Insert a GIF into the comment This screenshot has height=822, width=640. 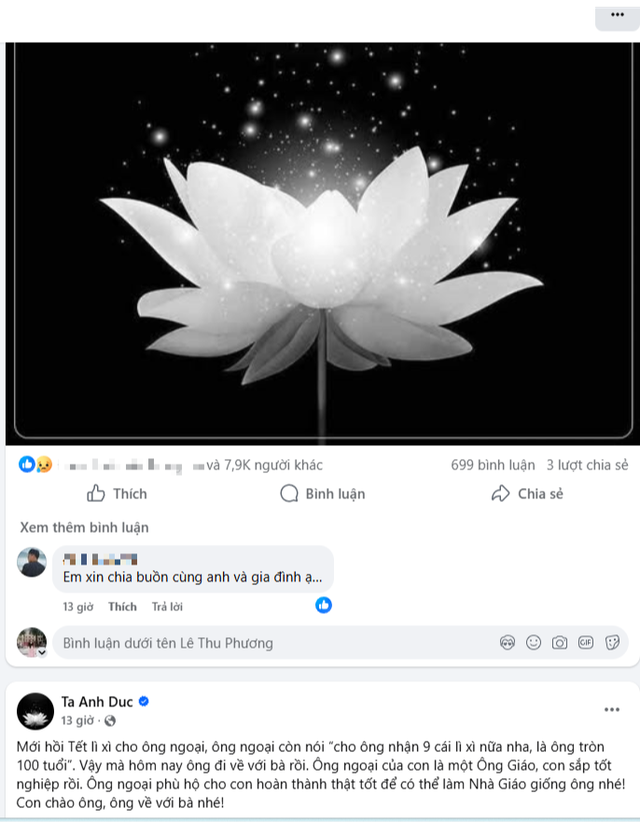(586, 642)
